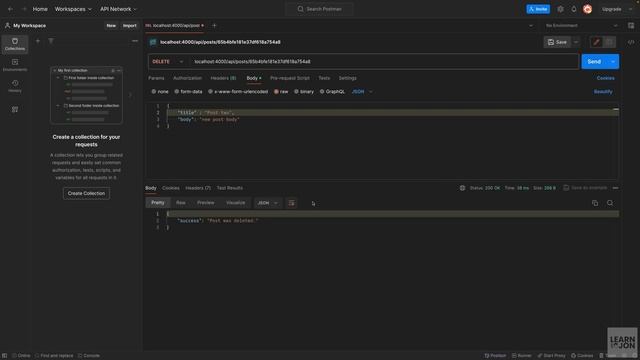The width and height of the screenshot is (640, 360).
Task: Expand the open tabs list chevron
Action: (x=531, y=25)
